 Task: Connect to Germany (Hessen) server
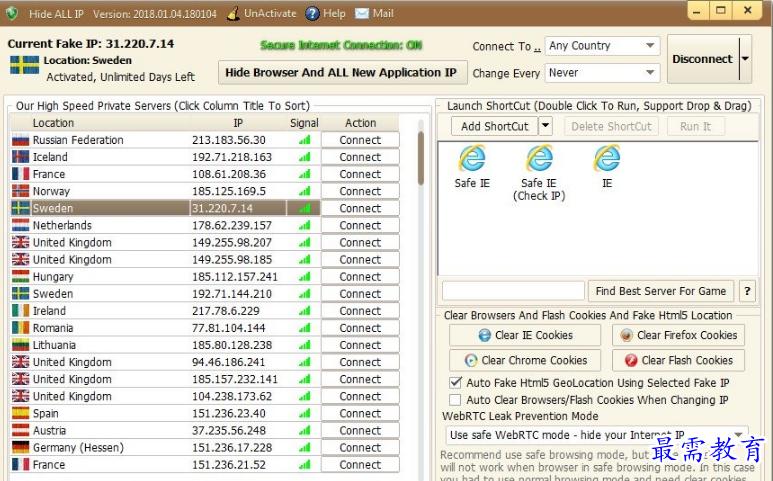[x=360, y=447]
